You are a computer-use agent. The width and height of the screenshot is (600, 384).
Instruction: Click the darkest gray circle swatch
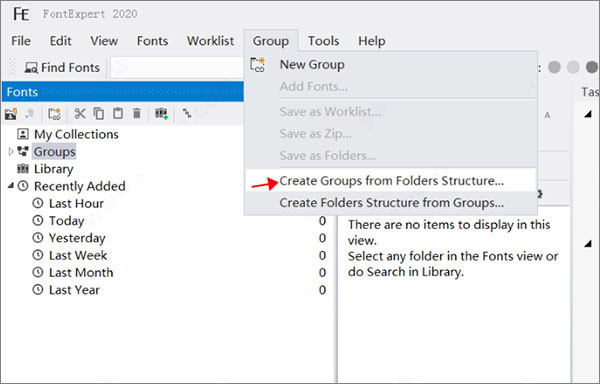coord(592,67)
